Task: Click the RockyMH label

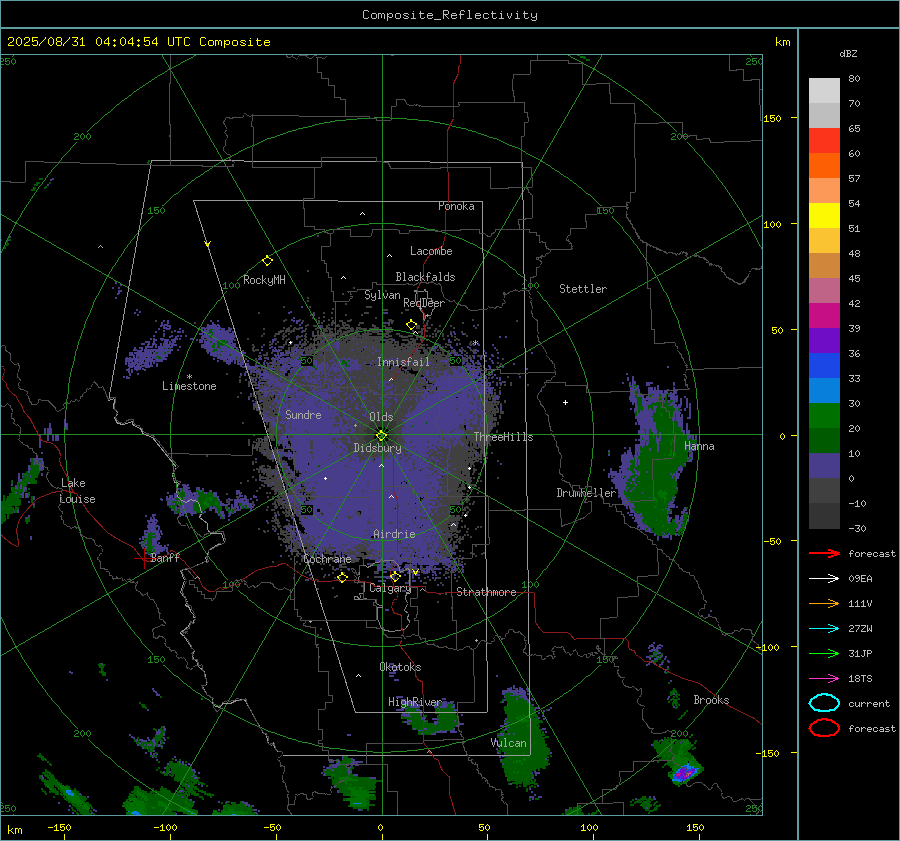Action: [x=264, y=280]
